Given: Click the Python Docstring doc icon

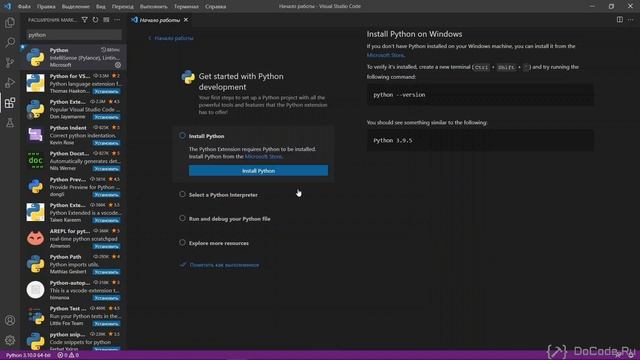Looking at the screenshot, I should pos(36,160).
